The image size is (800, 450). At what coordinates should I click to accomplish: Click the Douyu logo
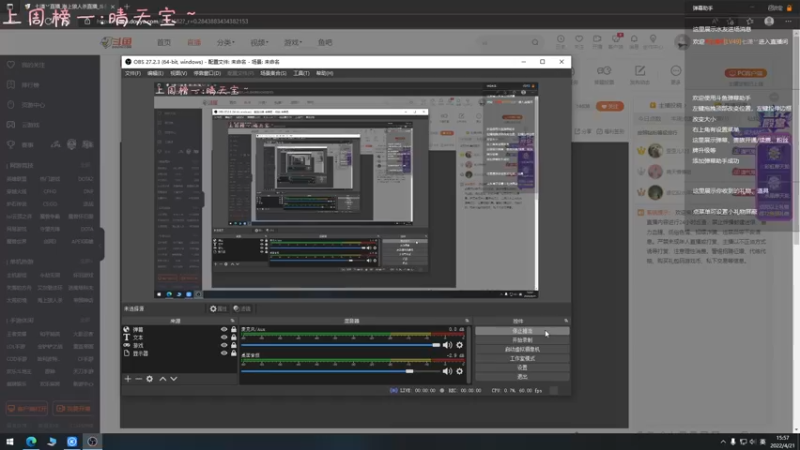coord(117,42)
